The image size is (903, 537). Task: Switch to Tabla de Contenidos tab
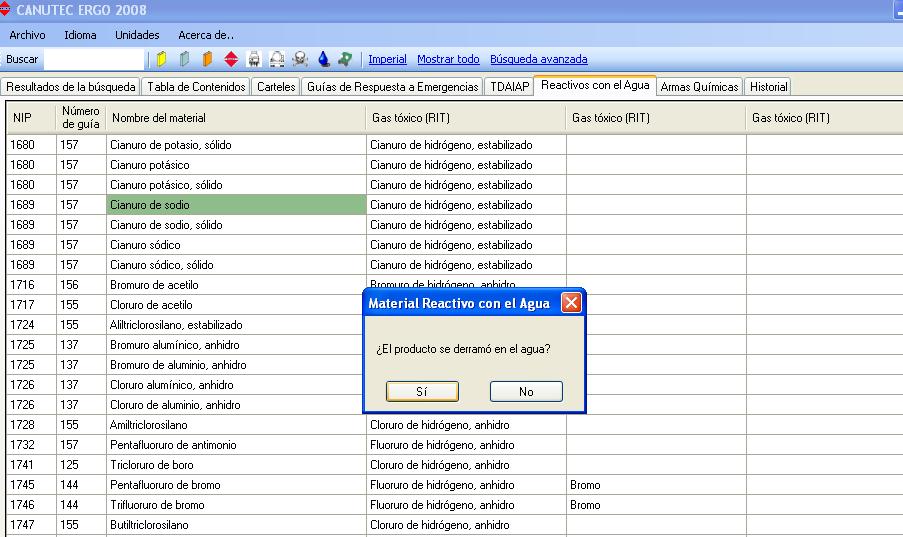196,86
